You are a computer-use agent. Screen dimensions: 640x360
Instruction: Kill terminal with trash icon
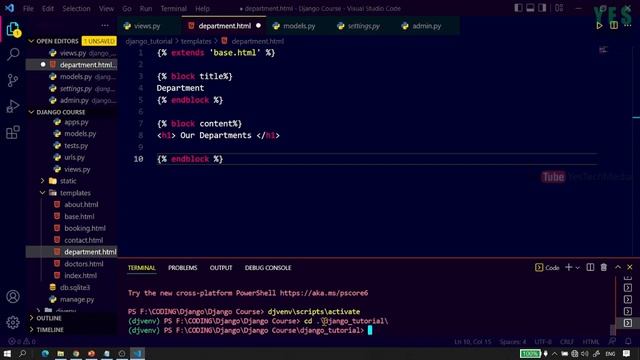point(604,267)
